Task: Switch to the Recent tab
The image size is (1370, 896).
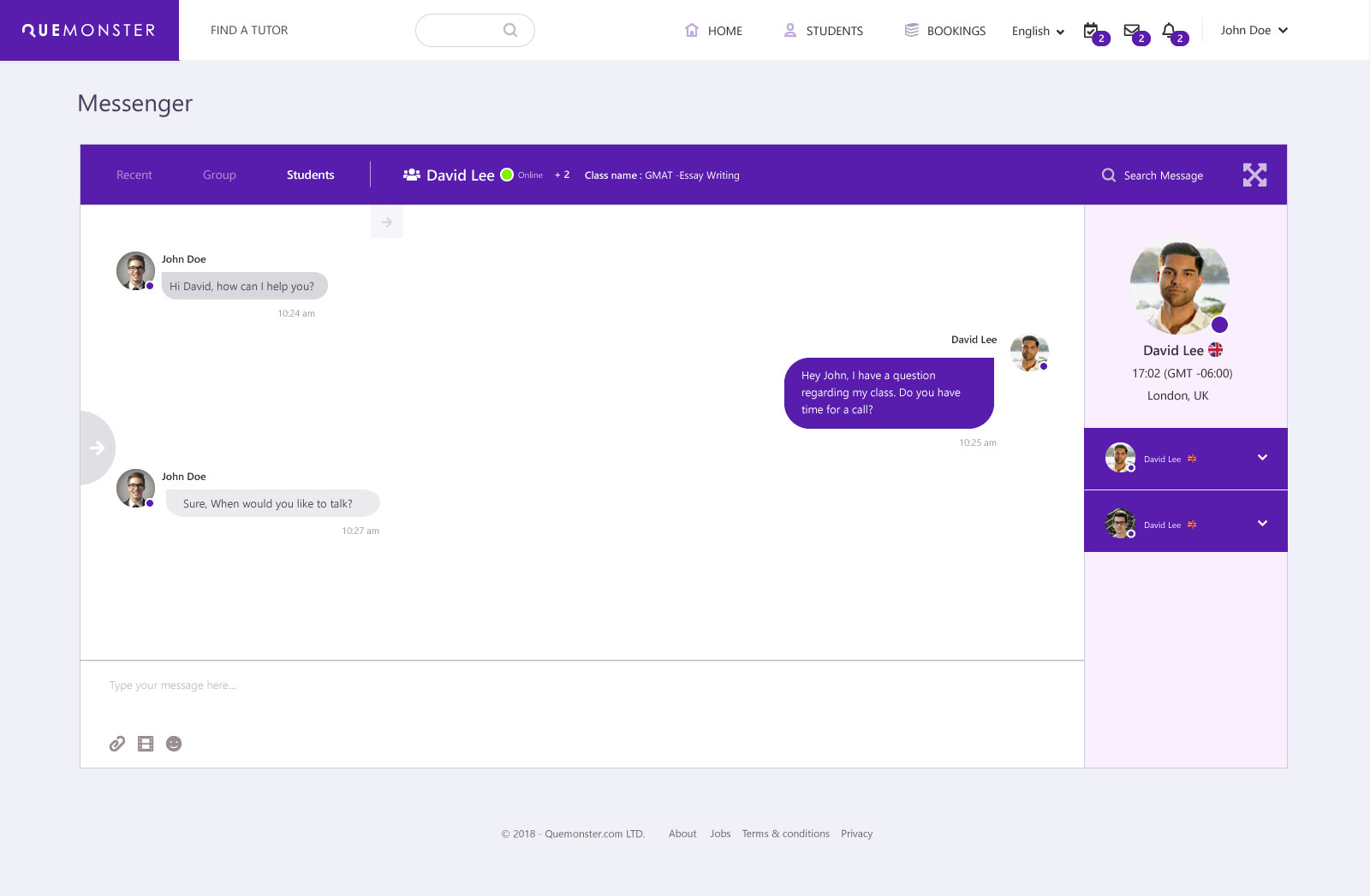Action: click(x=134, y=175)
